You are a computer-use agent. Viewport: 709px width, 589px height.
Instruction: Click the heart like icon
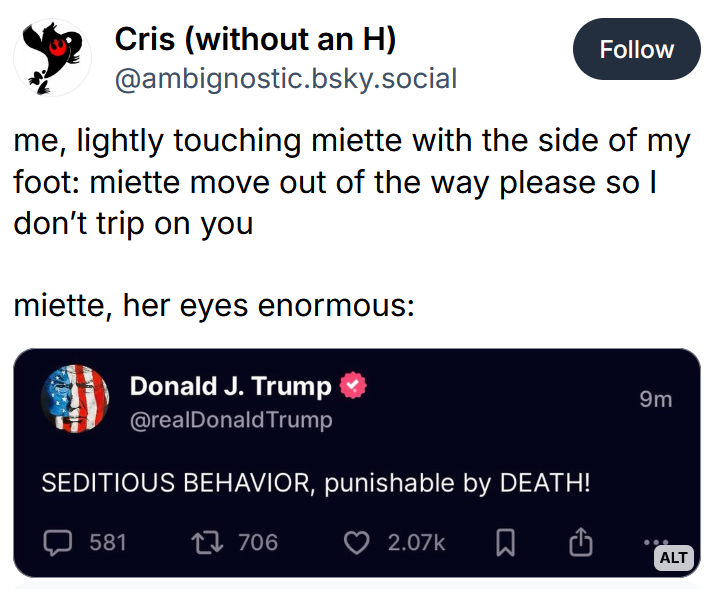356,542
